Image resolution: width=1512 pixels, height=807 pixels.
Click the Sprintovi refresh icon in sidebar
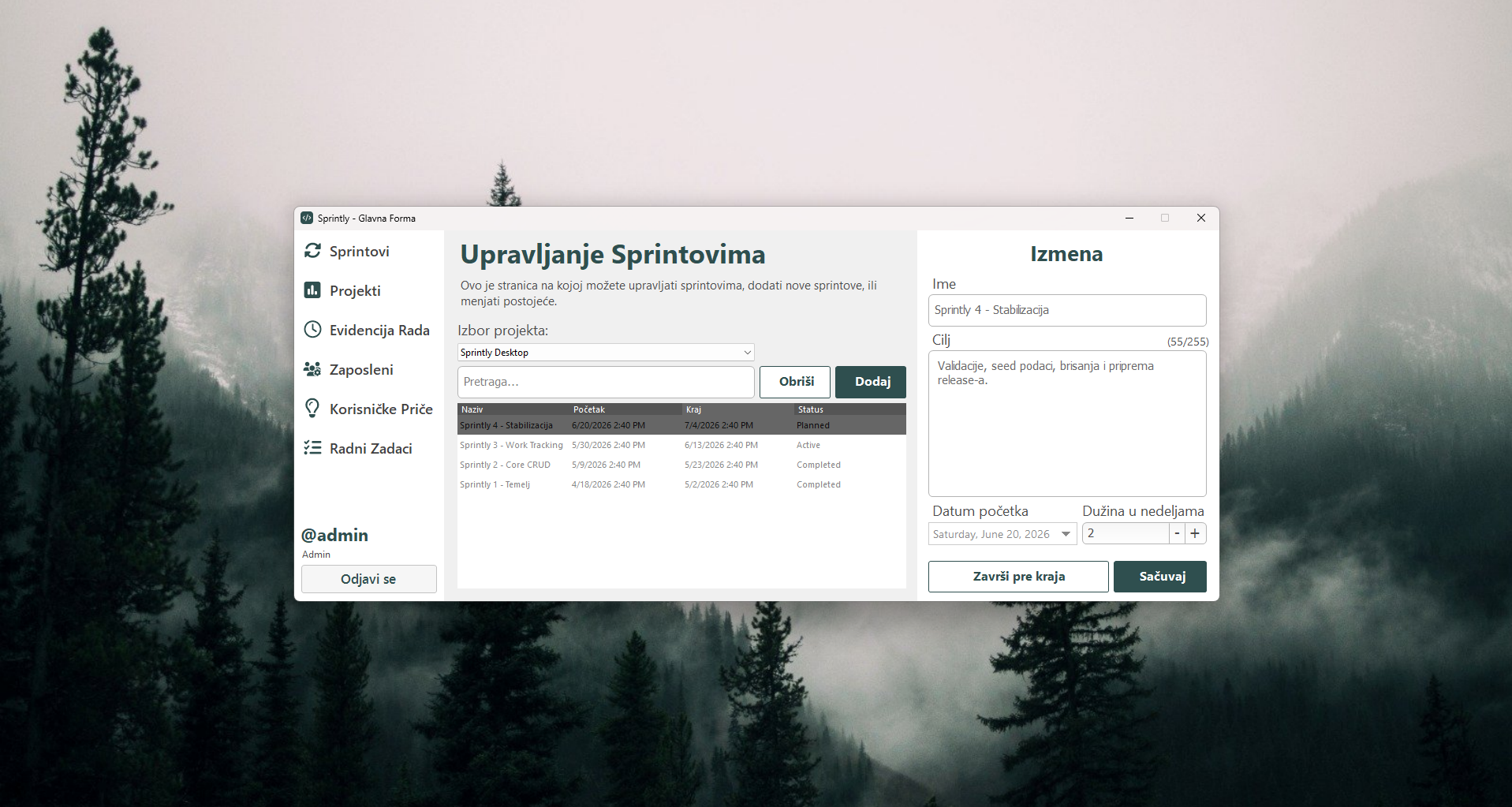(312, 251)
